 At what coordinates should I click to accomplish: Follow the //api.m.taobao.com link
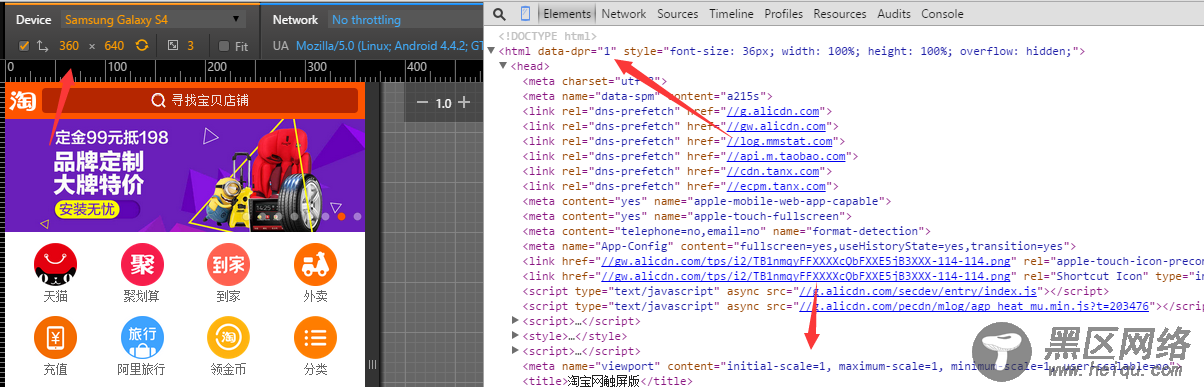coord(787,156)
